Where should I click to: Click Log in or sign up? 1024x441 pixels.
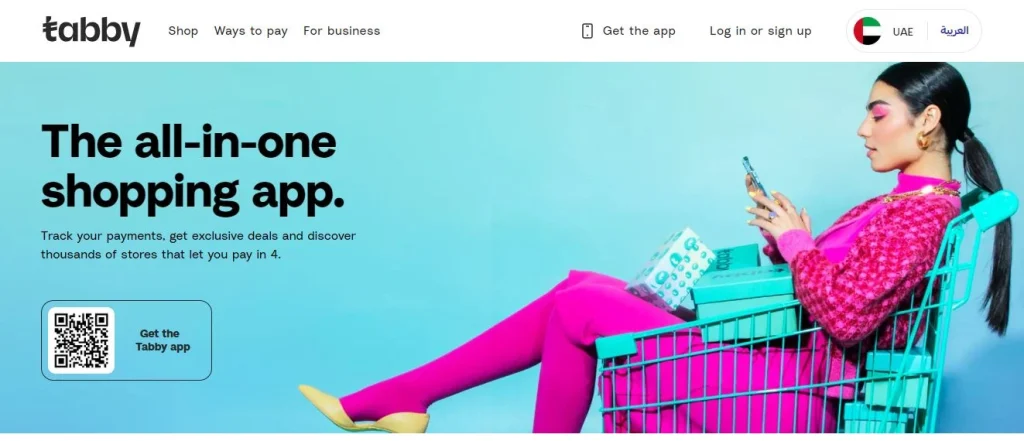pos(760,31)
